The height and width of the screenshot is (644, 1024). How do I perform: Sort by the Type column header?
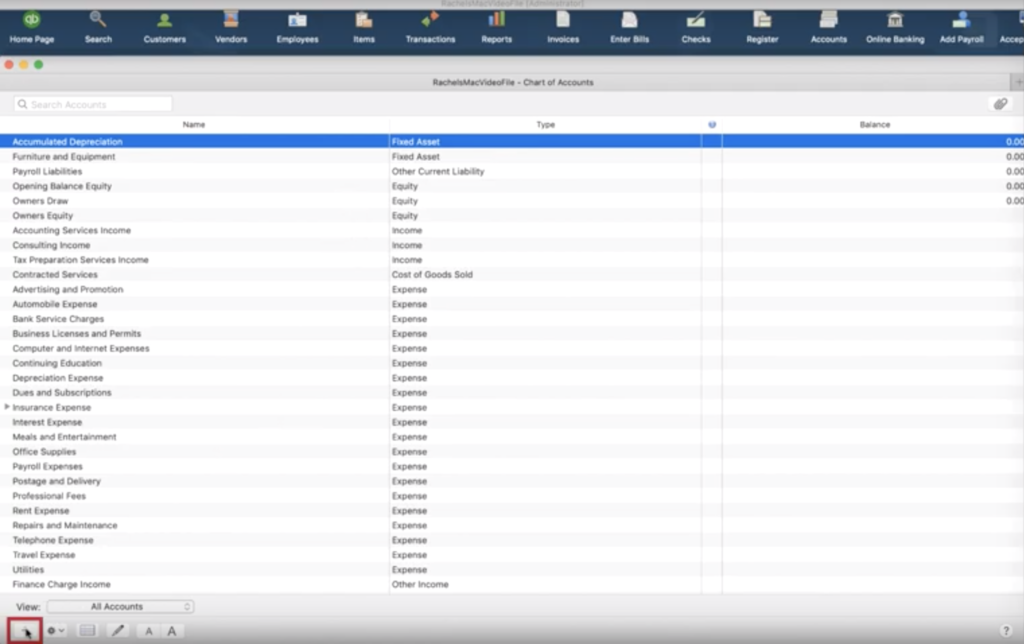(x=545, y=124)
